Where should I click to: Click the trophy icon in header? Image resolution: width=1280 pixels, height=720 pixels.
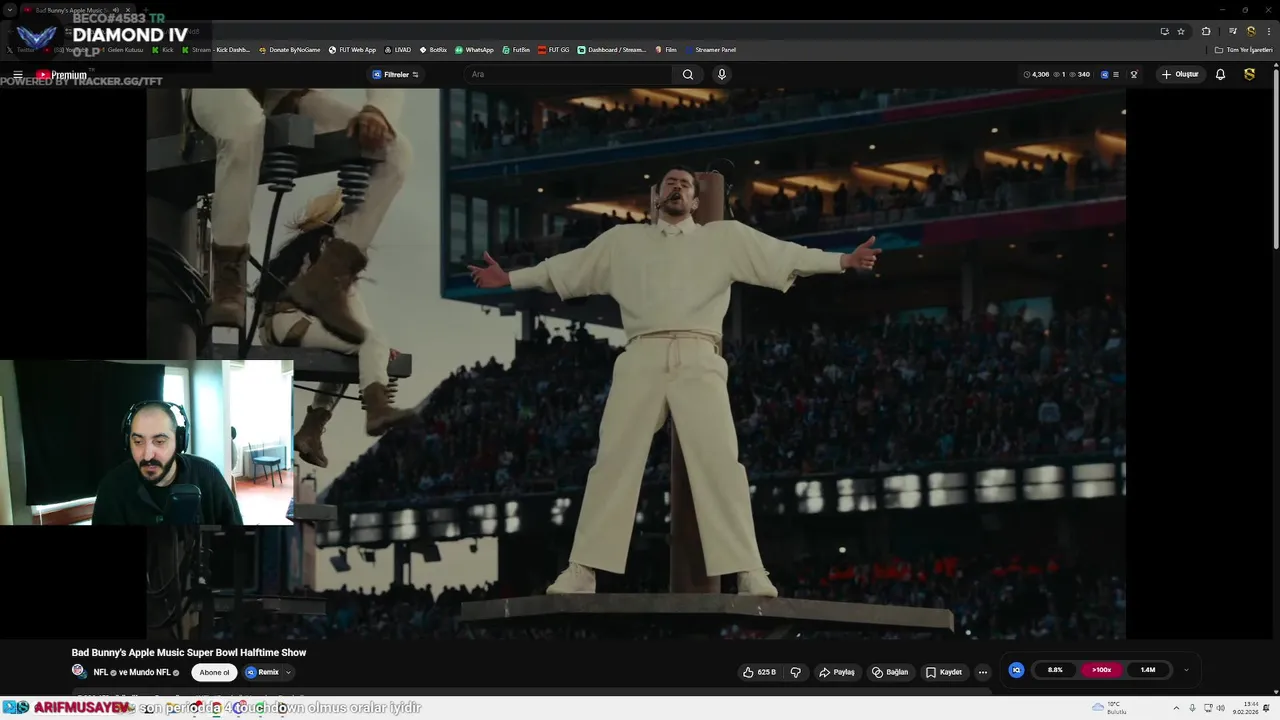(1134, 74)
